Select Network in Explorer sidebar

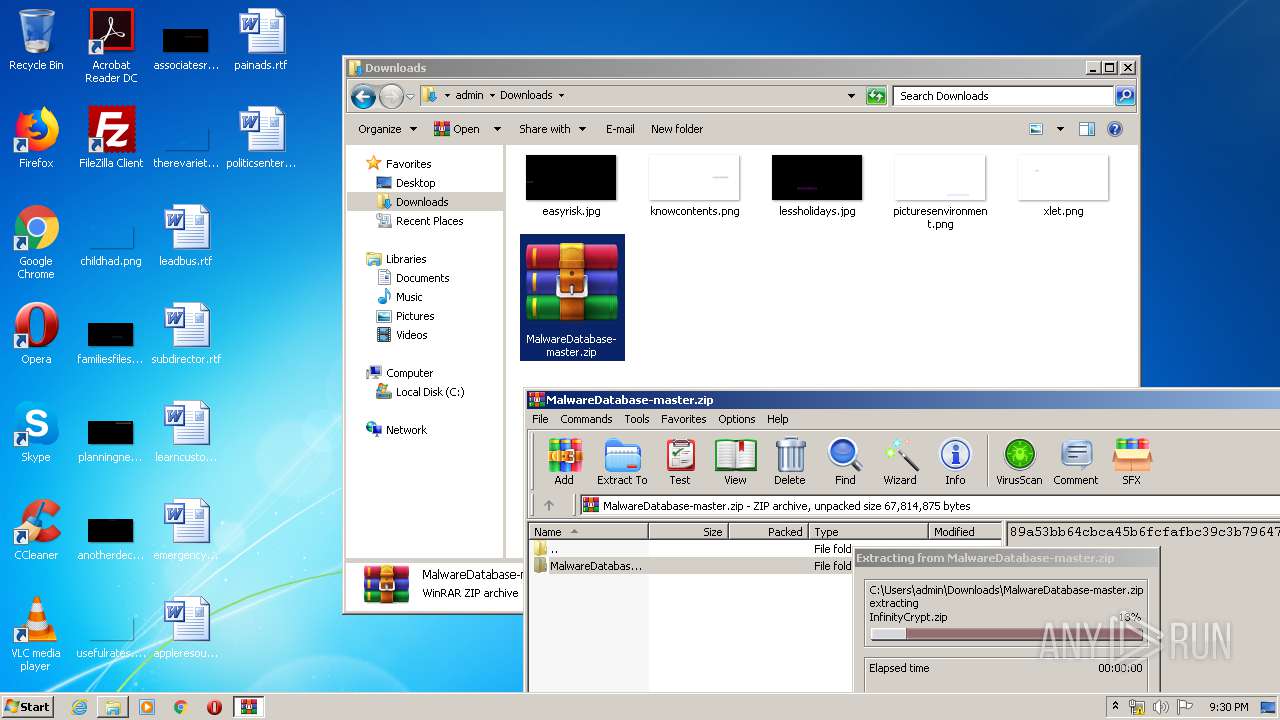(x=406, y=430)
